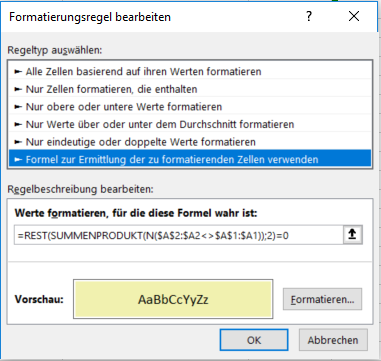Open the Formatieren... dialog
Image resolution: width=381 pixels, height=361 pixels.
[322, 299]
